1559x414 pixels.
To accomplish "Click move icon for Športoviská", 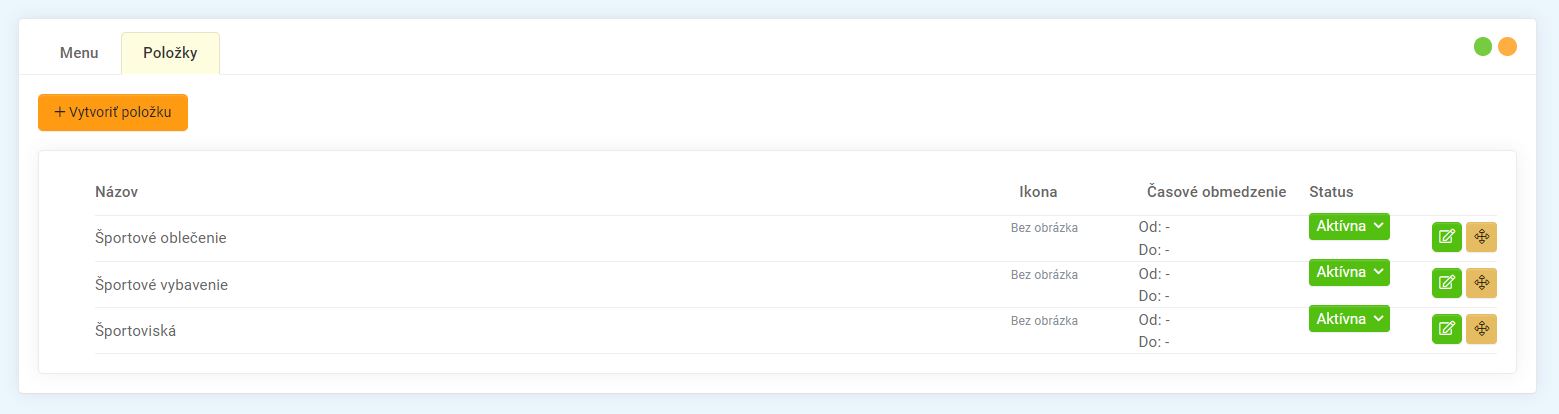I will coord(1481,329).
